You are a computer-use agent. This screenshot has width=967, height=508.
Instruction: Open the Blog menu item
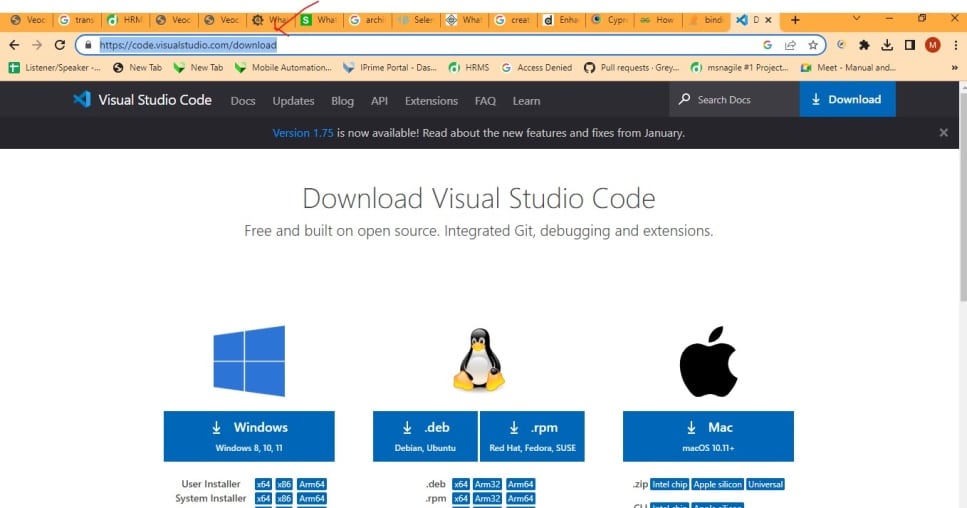(x=342, y=101)
